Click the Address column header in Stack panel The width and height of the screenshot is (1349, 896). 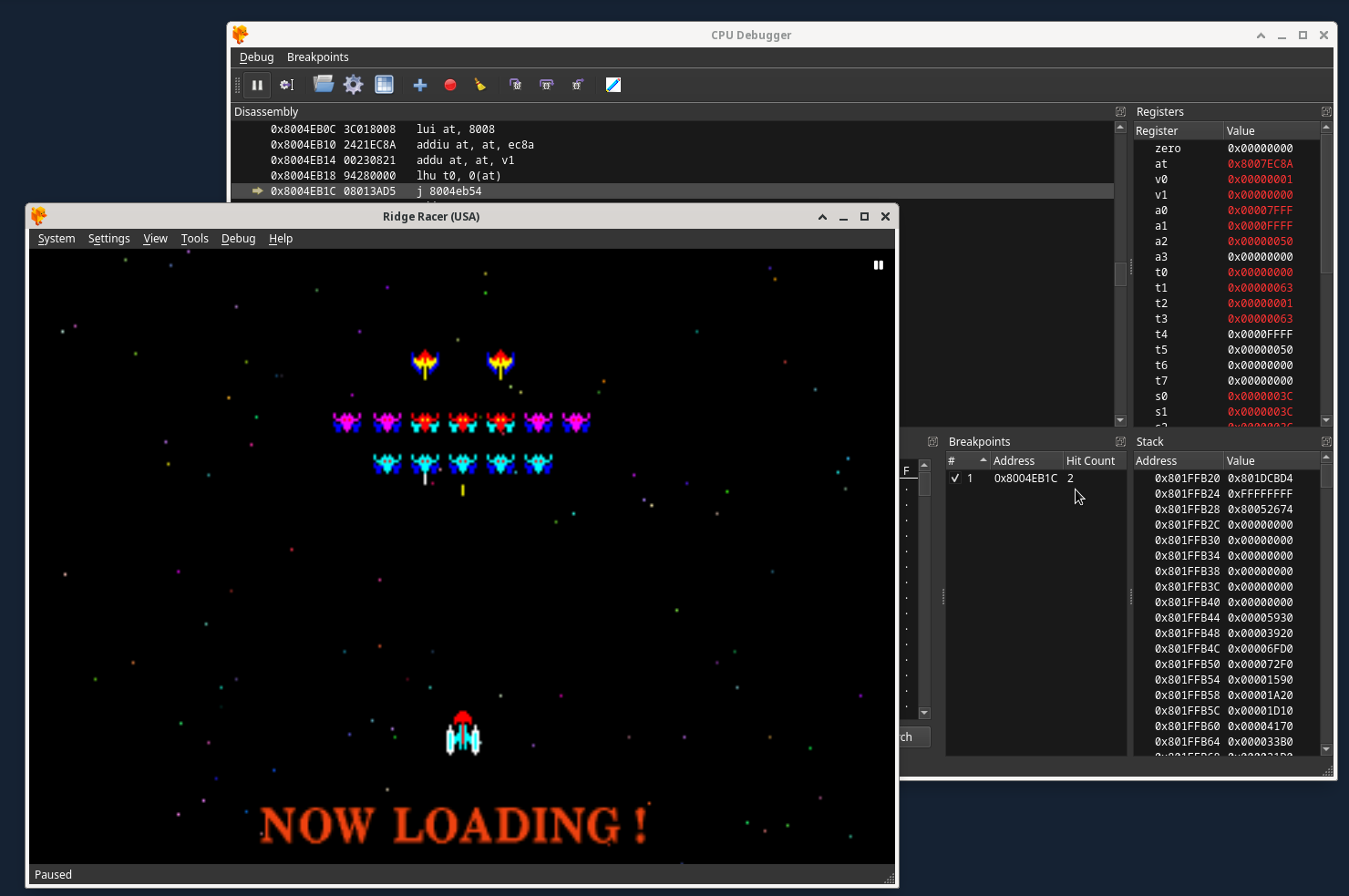tap(1178, 460)
